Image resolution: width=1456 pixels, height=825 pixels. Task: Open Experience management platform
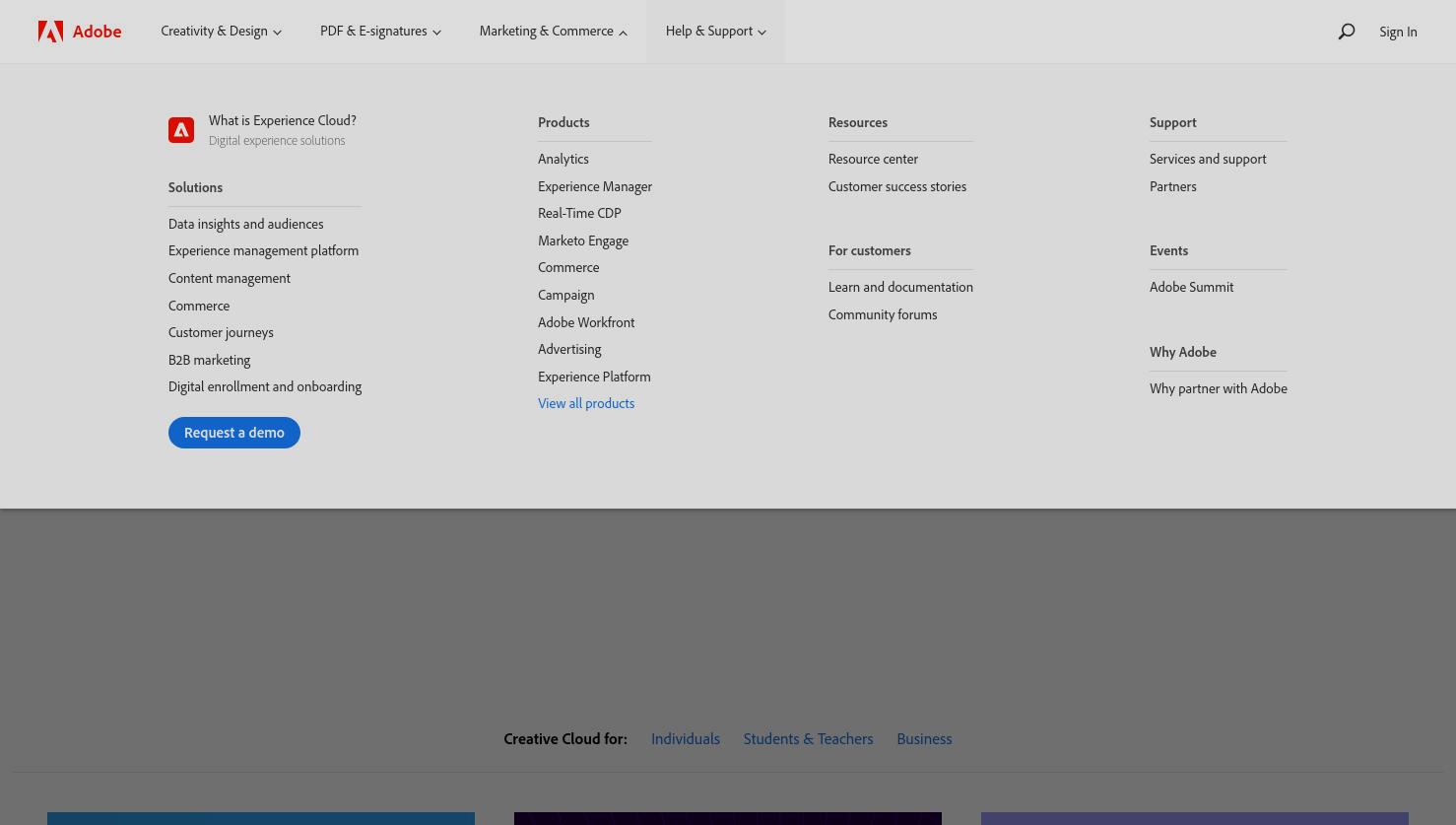(x=263, y=250)
